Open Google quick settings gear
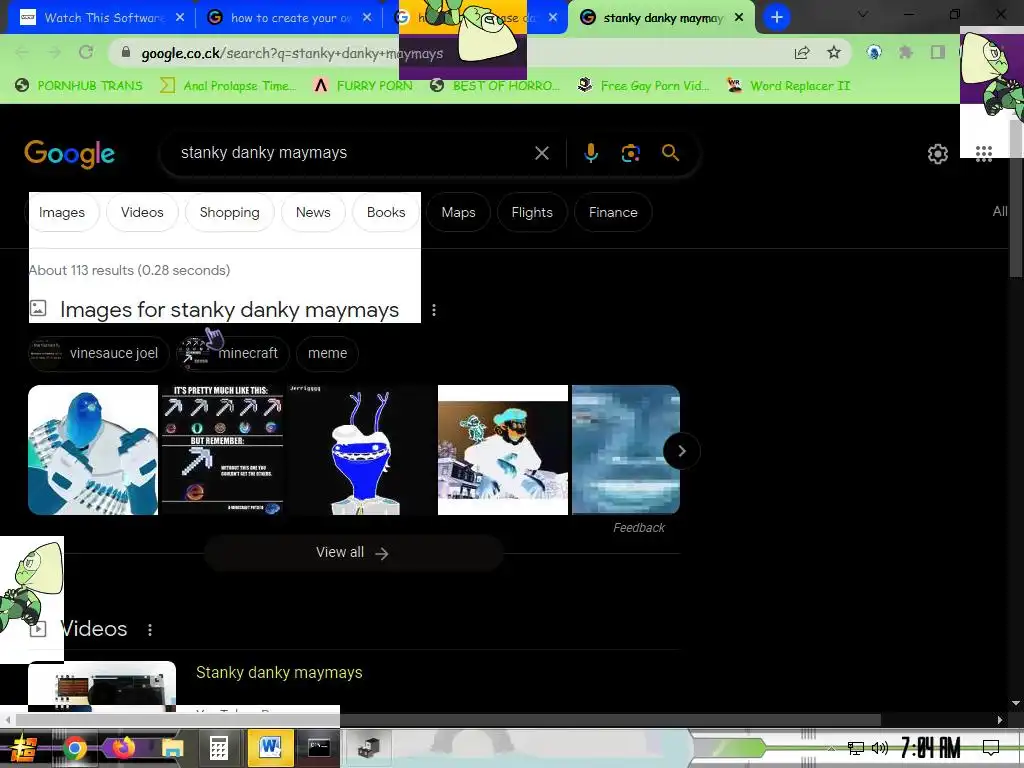1024x768 pixels. (x=938, y=153)
